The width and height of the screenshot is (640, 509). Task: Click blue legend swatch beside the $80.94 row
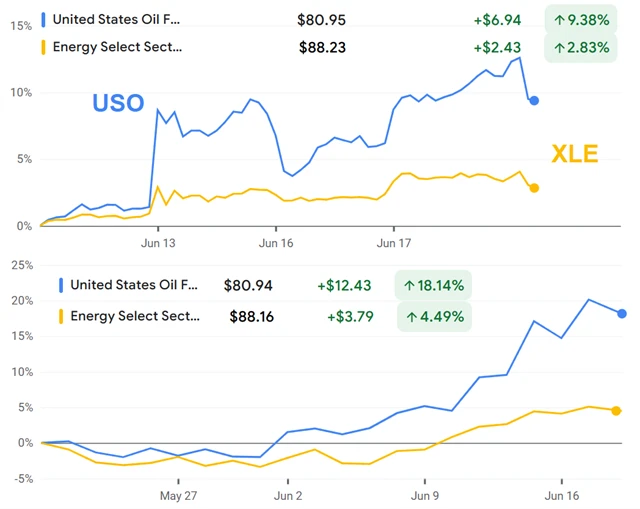click(61, 286)
